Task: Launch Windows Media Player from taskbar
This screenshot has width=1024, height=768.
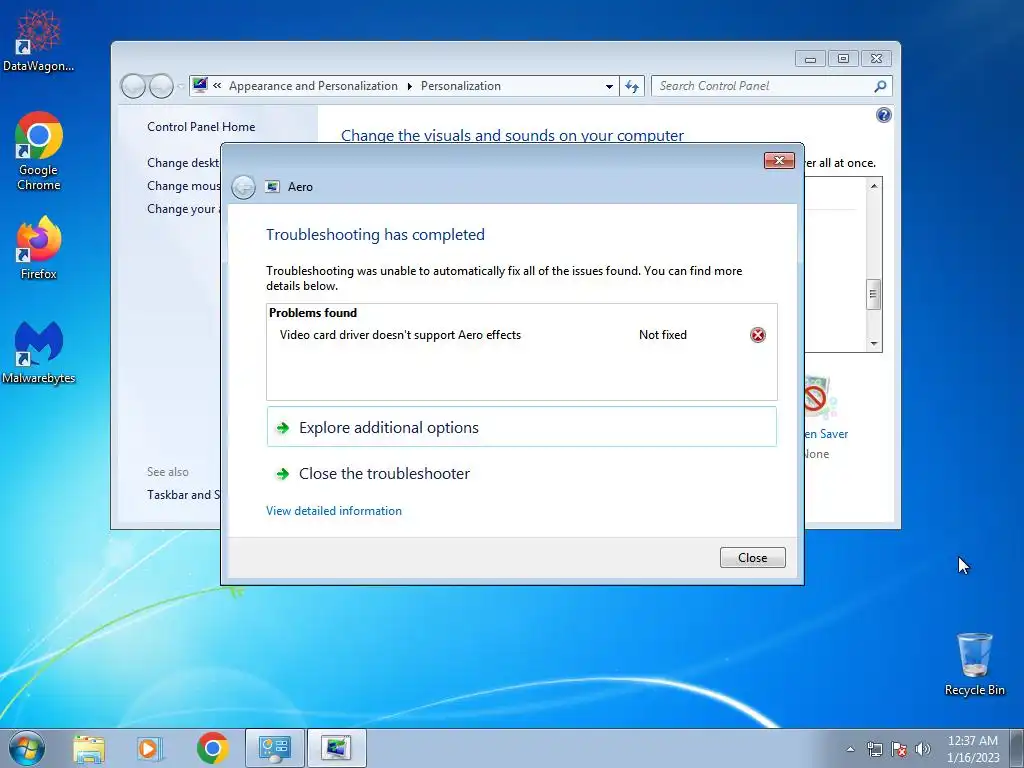Action: (150, 748)
